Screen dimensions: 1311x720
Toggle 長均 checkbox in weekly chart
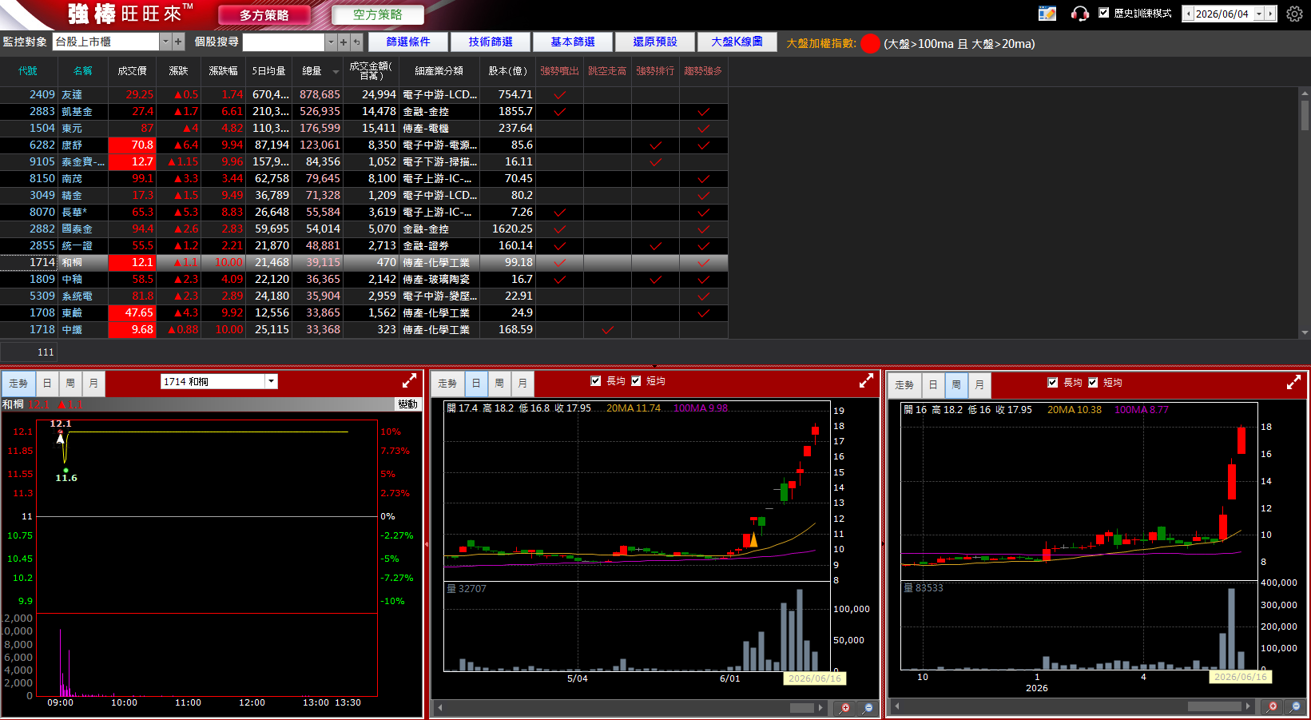click(1052, 382)
